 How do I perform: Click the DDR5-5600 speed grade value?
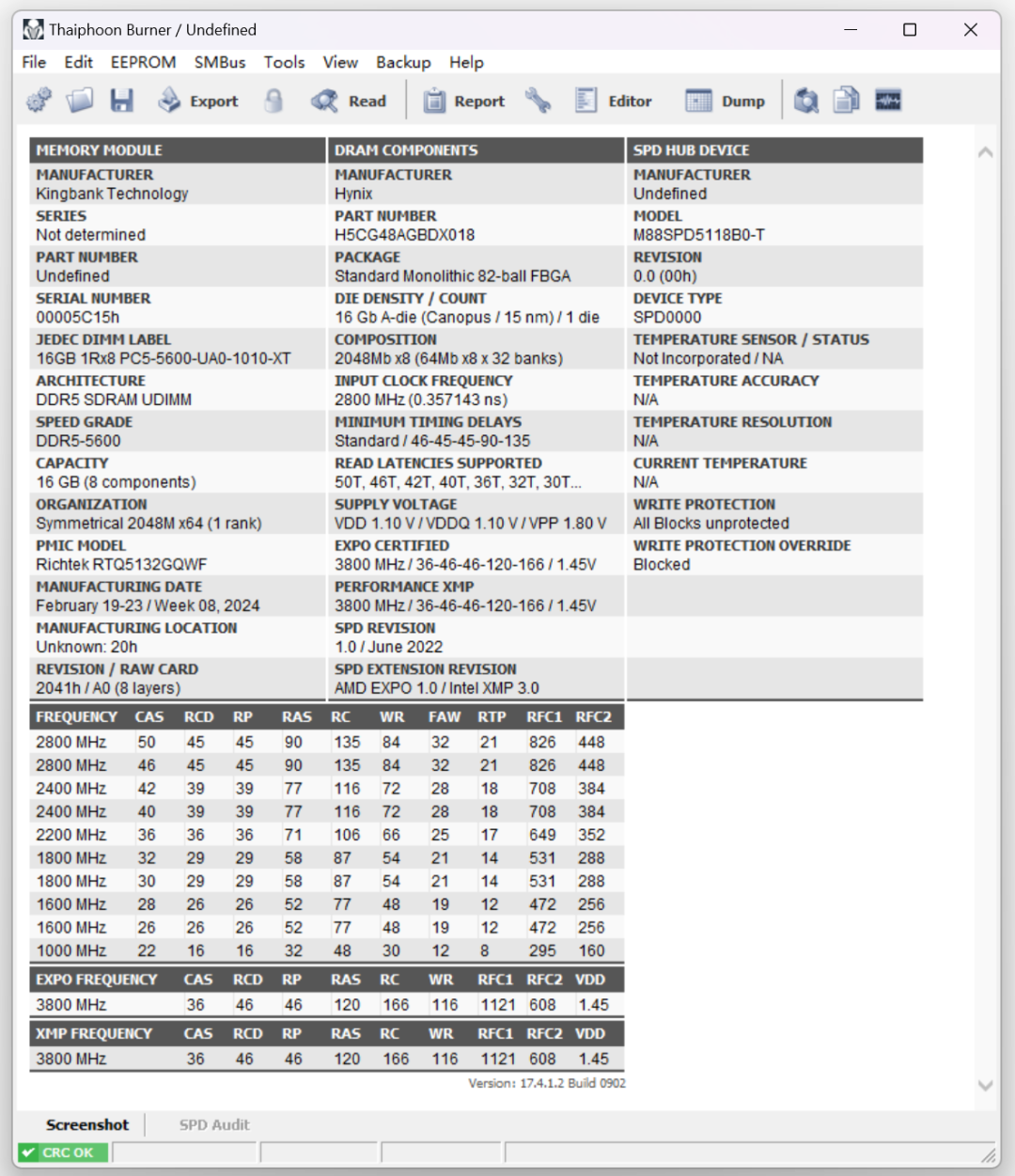coord(78,442)
